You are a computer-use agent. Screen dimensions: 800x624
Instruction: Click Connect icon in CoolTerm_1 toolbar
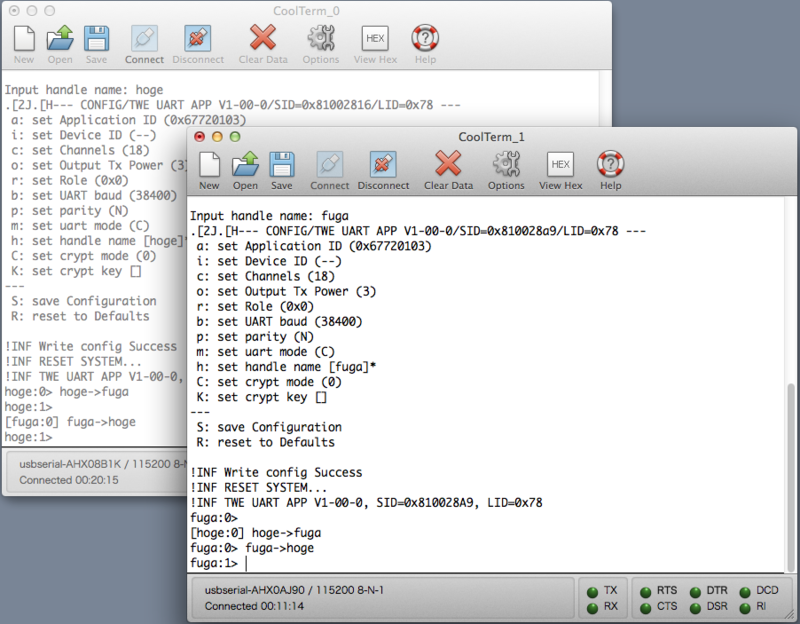pos(330,164)
